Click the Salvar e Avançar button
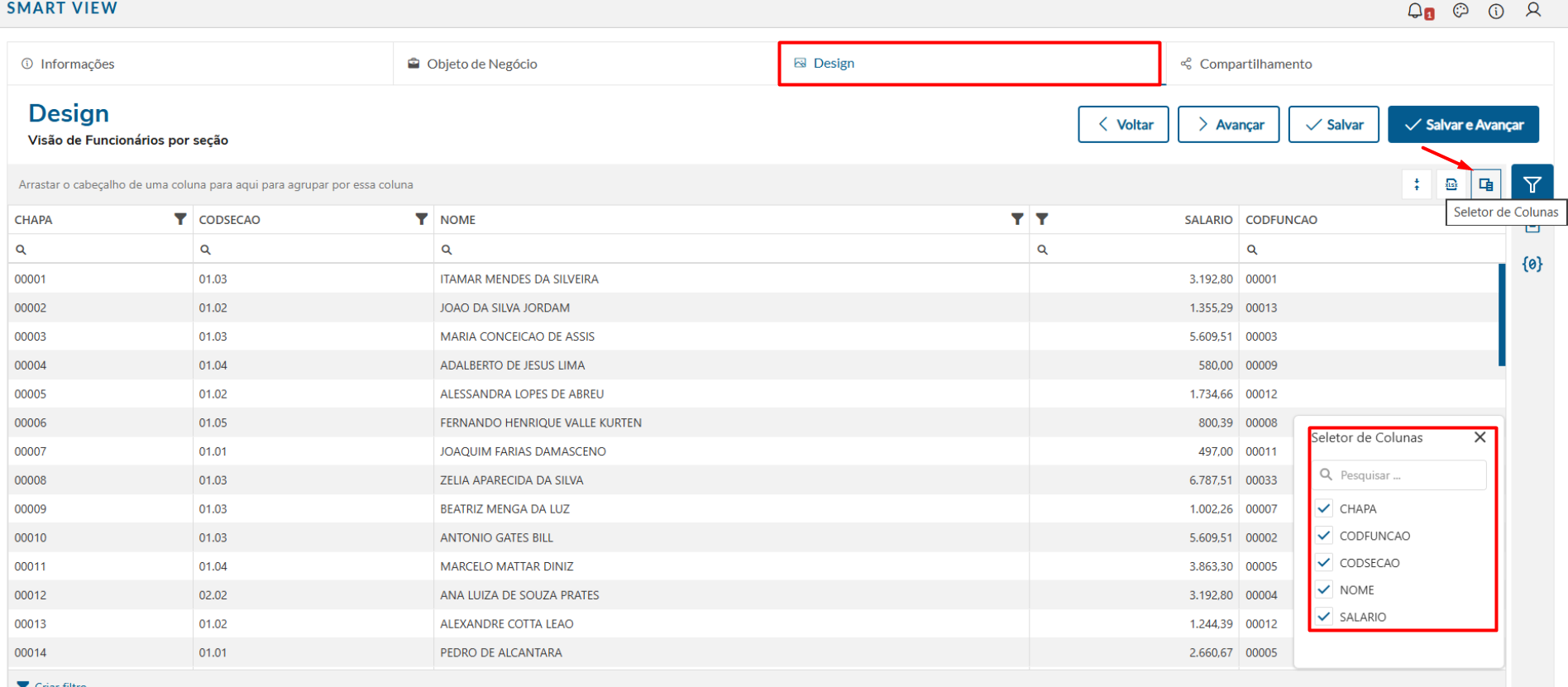 (x=1463, y=125)
